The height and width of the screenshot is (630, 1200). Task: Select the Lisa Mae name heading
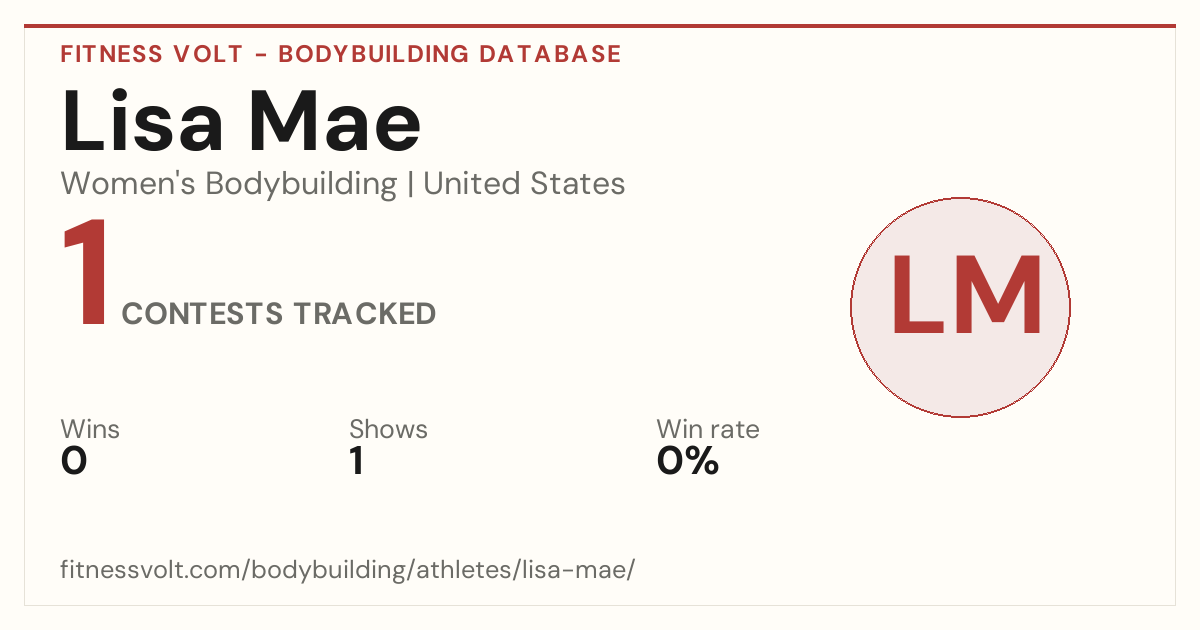241,121
